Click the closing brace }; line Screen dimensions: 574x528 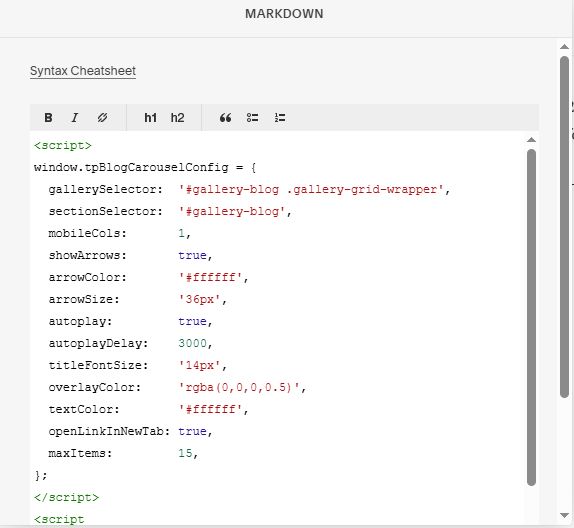point(41,475)
